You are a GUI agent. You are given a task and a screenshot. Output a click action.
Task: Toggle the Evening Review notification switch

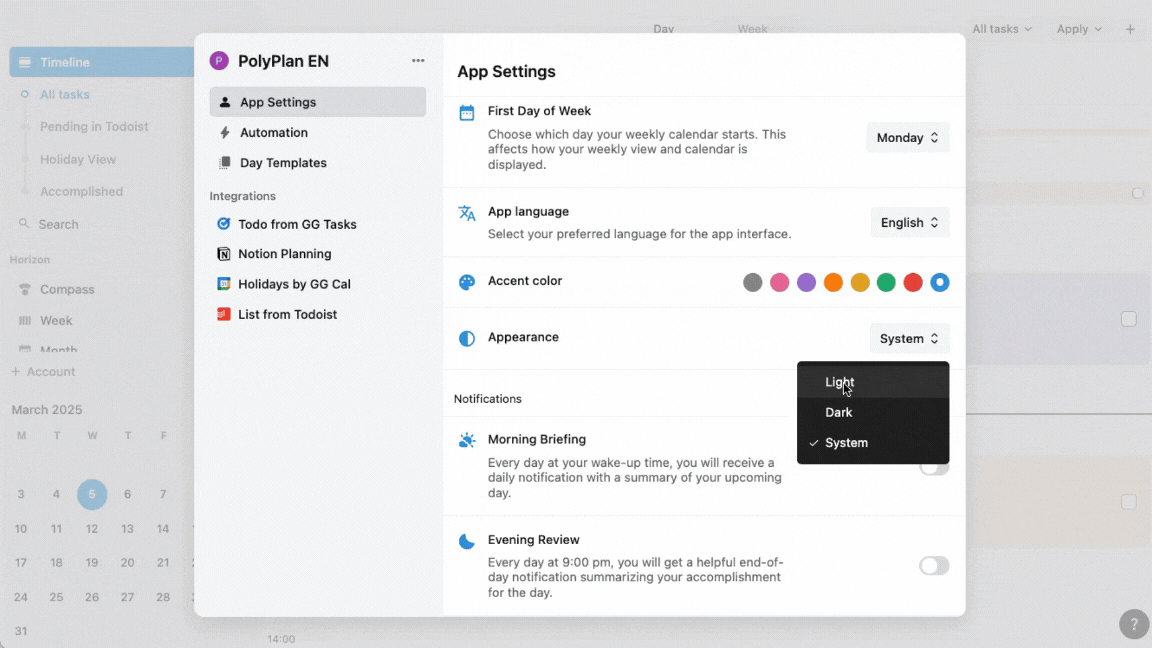pyautogui.click(x=933, y=566)
